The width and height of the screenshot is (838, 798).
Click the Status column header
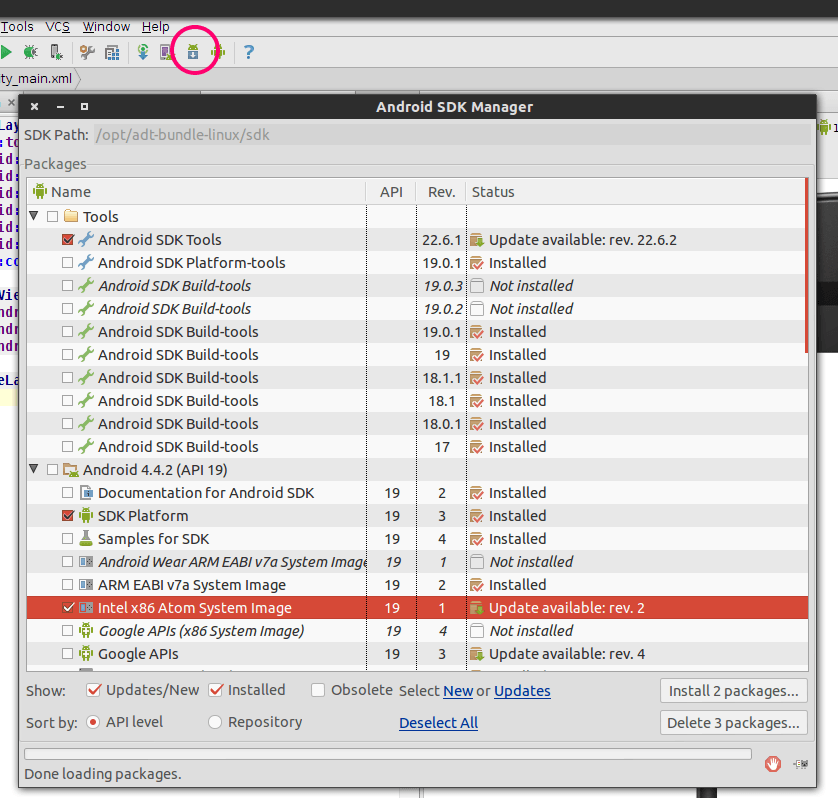tap(635, 192)
